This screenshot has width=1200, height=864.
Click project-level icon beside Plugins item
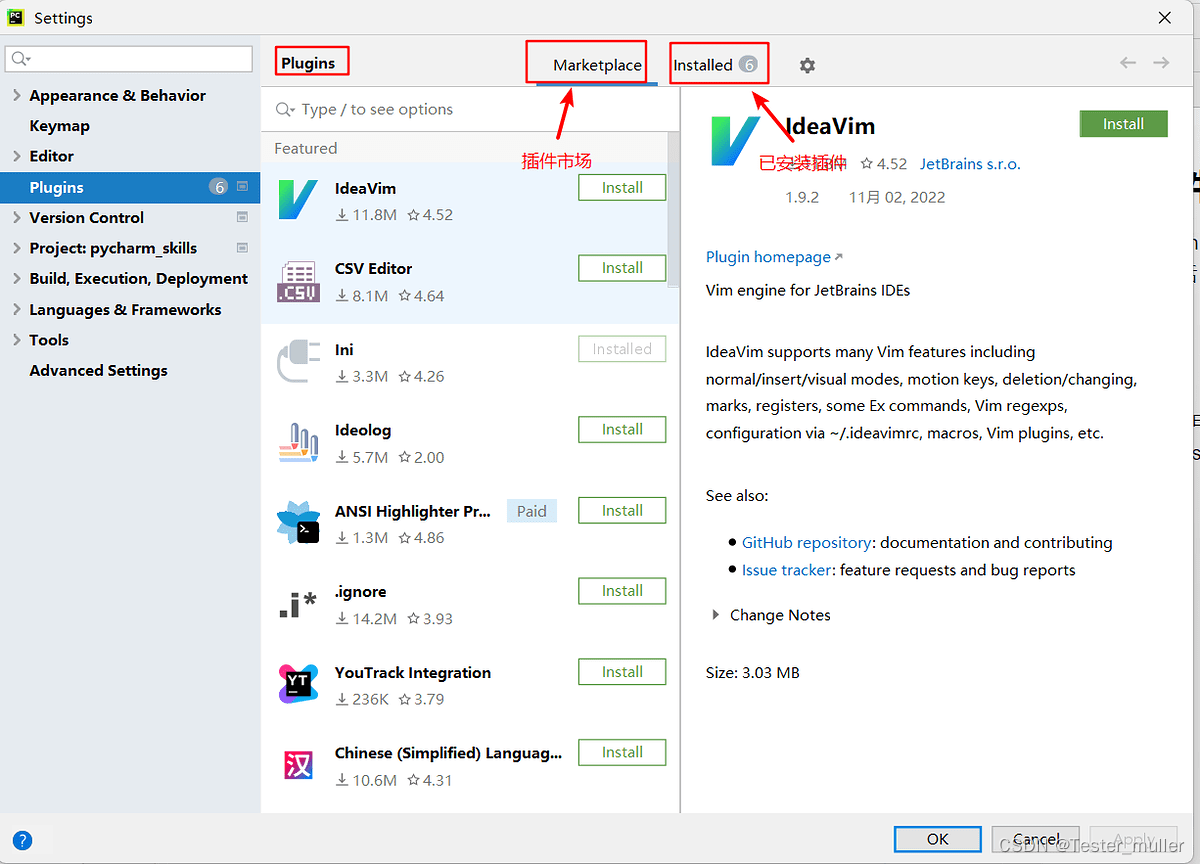[x=242, y=187]
